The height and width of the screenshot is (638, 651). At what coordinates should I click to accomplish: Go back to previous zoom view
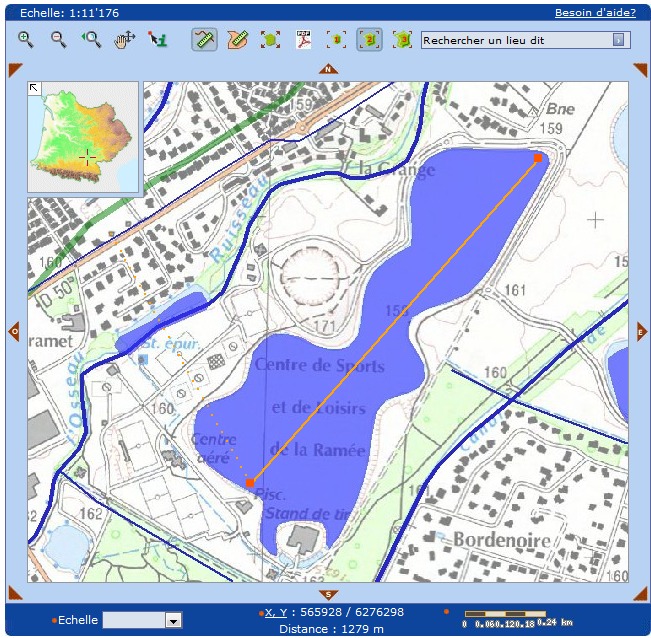(91, 40)
